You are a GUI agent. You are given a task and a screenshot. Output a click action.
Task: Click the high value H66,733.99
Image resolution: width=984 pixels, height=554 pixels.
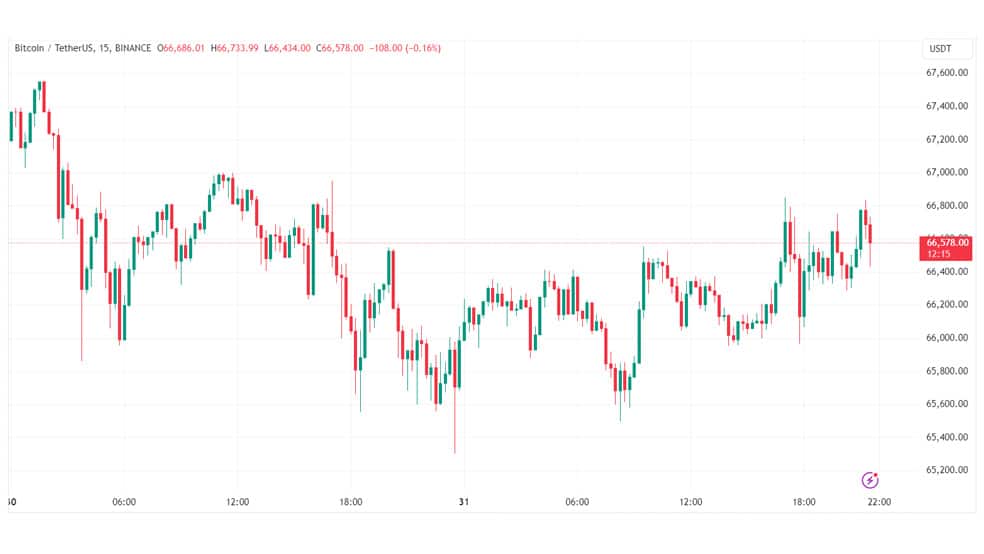tap(235, 48)
